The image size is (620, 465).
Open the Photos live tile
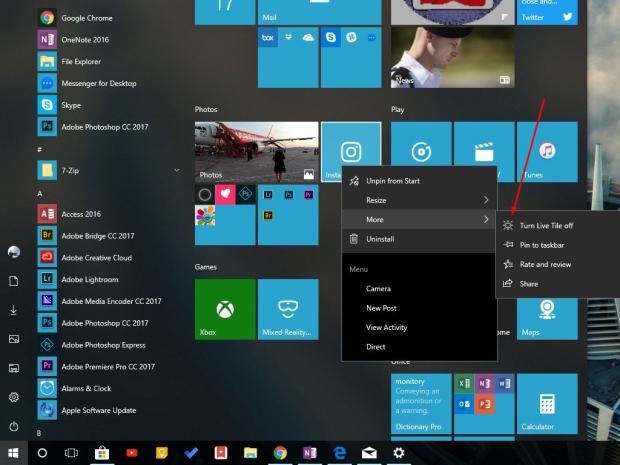click(x=256, y=152)
